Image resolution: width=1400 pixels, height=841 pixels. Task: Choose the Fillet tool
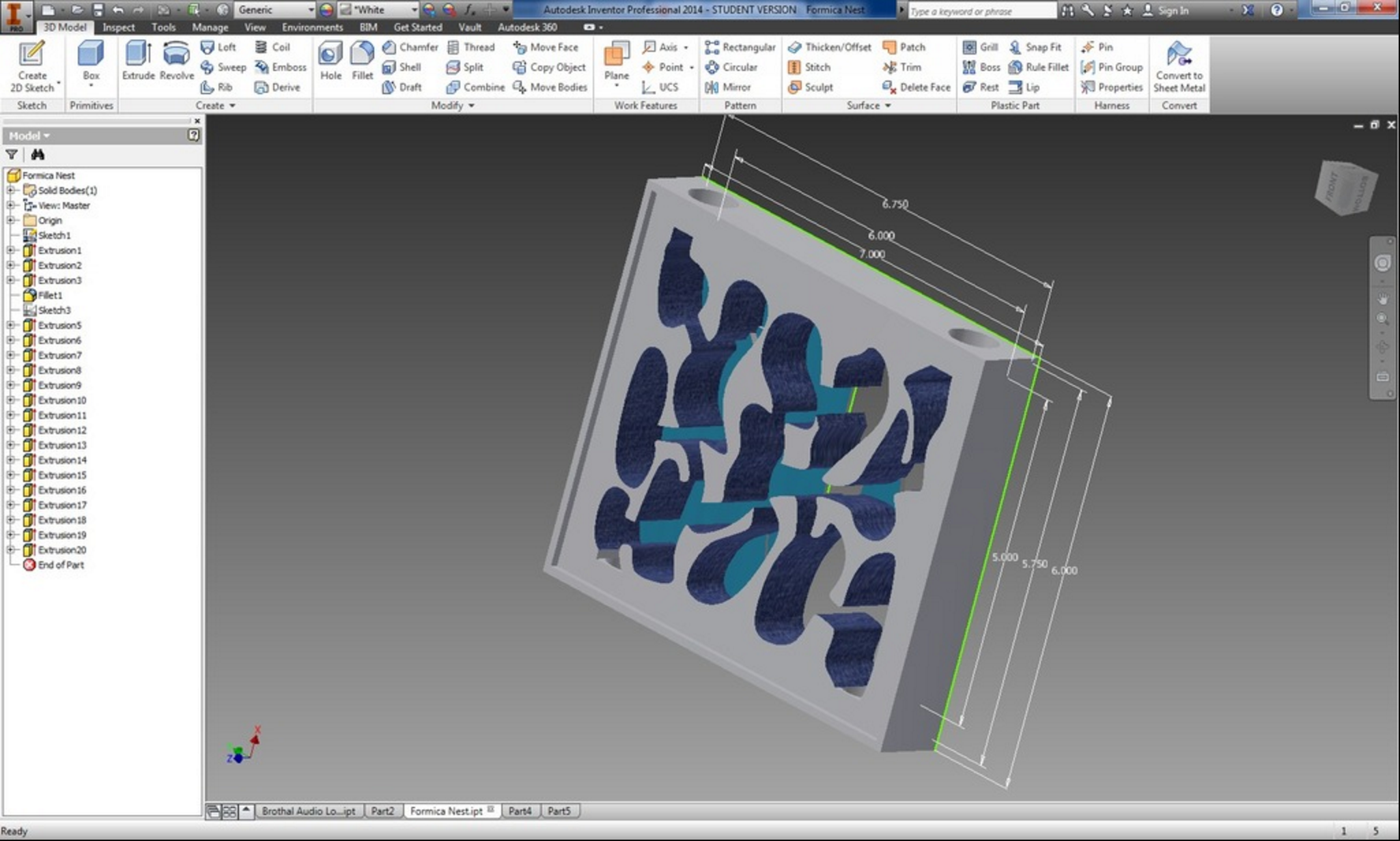pyautogui.click(x=362, y=61)
